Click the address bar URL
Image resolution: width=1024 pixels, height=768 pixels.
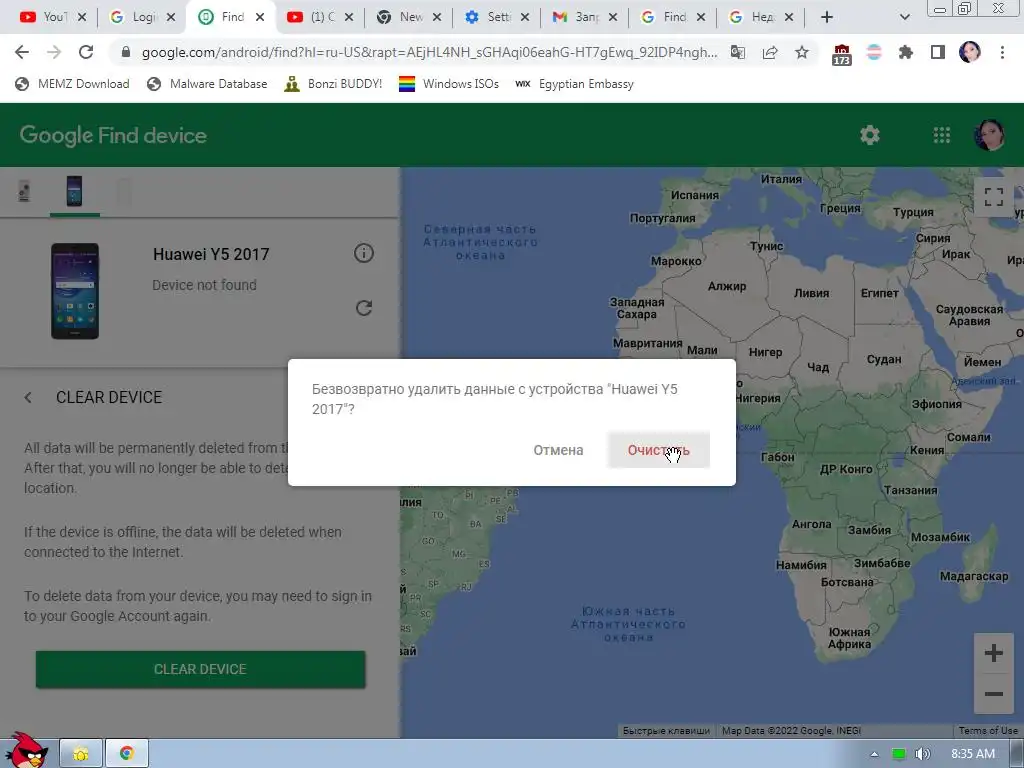pos(429,52)
